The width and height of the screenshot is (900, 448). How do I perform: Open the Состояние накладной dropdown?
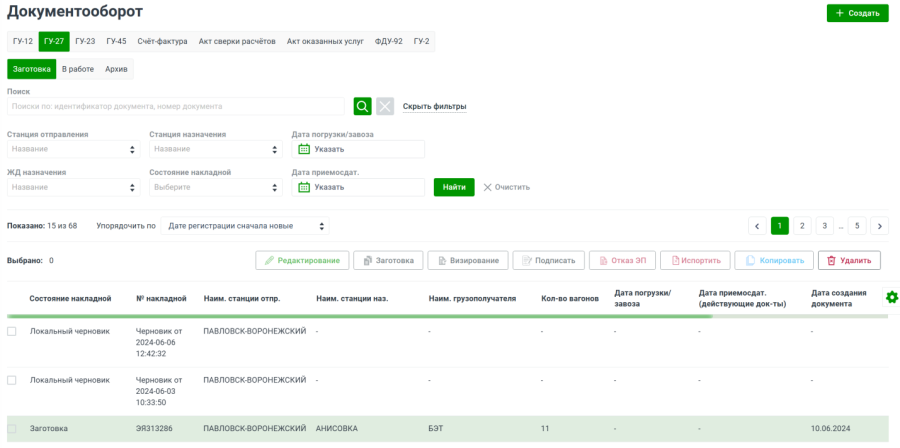(215, 187)
